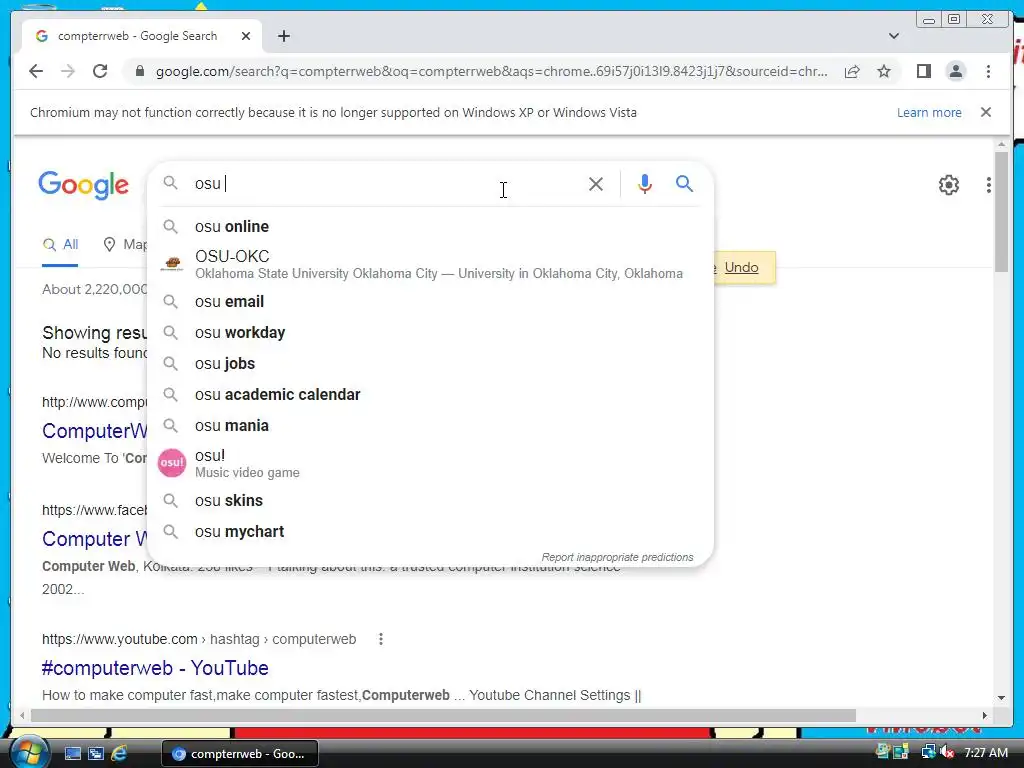This screenshot has height=768, width=1024.
Task: Click the vertical scrollbar thumb
Action: pos(1001,212)
